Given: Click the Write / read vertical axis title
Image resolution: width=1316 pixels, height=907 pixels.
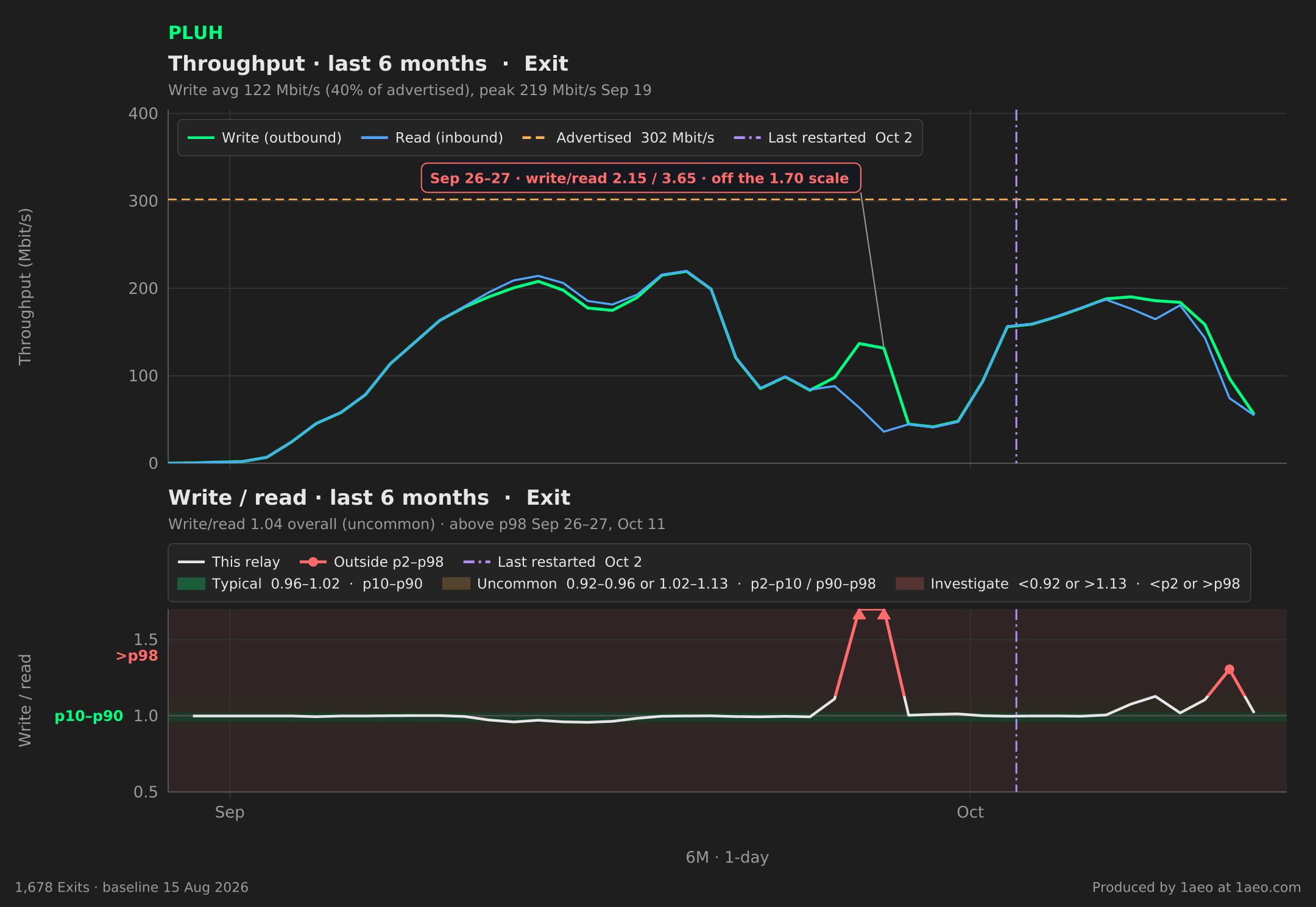Looking at the screenshot, I should [x=25, y=700].
